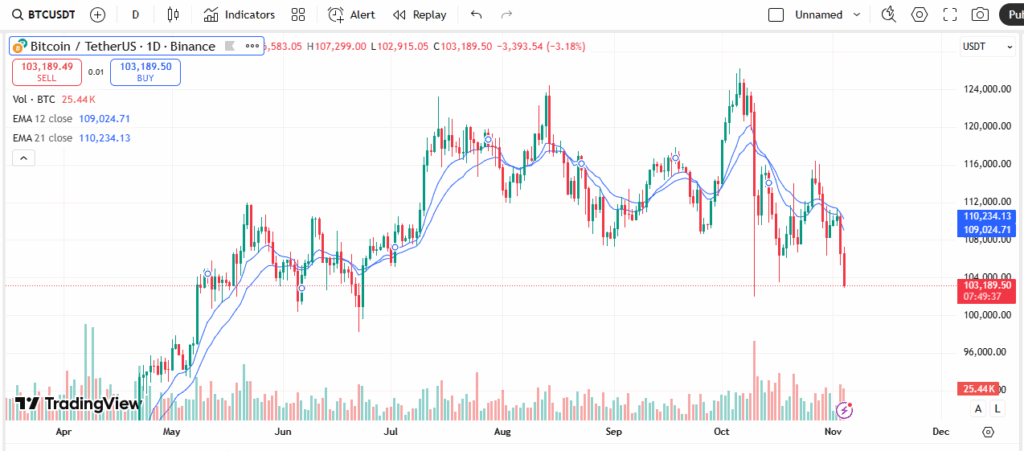Screen dimensions: 1024x451
Task: Click the undo arrow icon
Action: coord(476,15)
